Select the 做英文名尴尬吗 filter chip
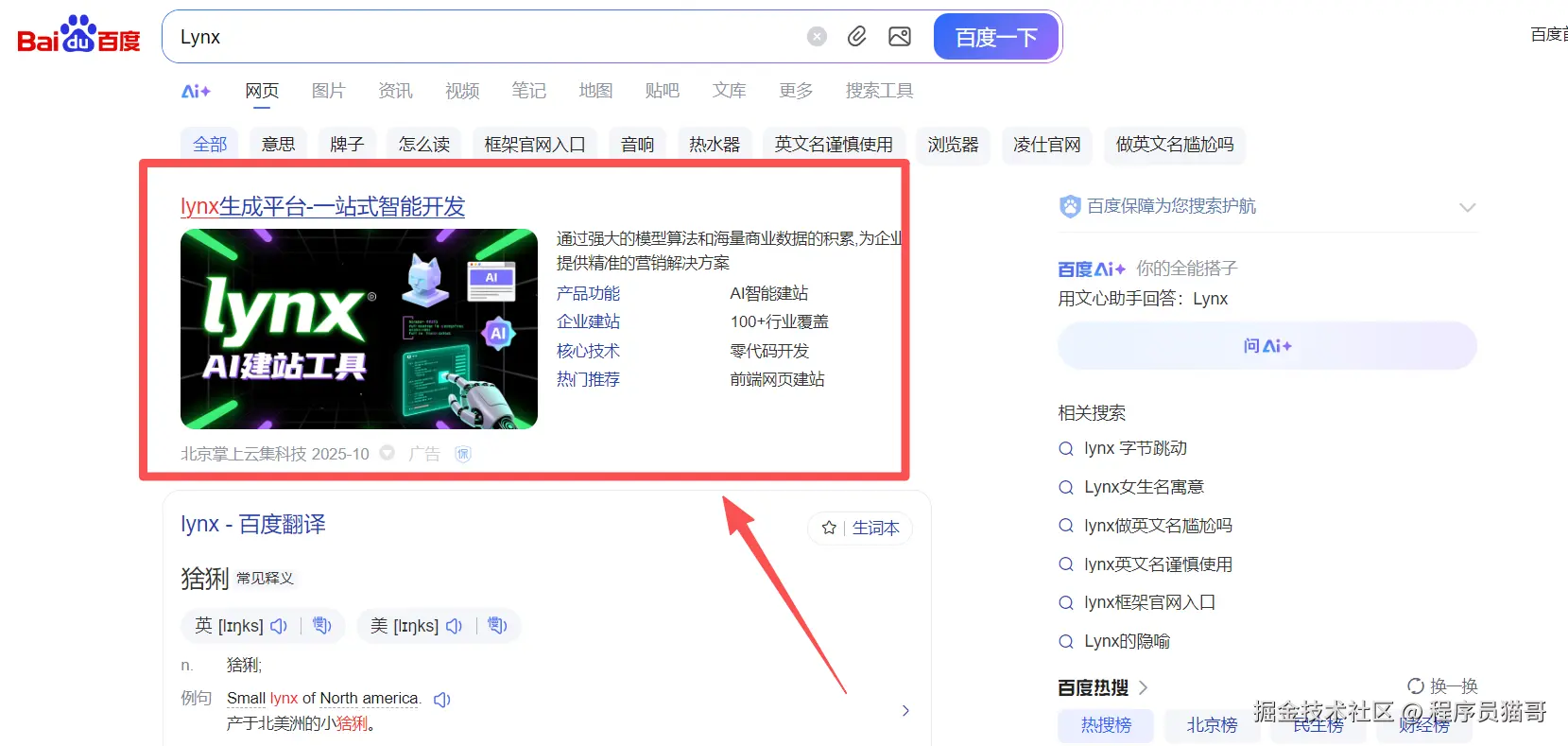This screenshot has width=1568, height=746. (1175, 145)
